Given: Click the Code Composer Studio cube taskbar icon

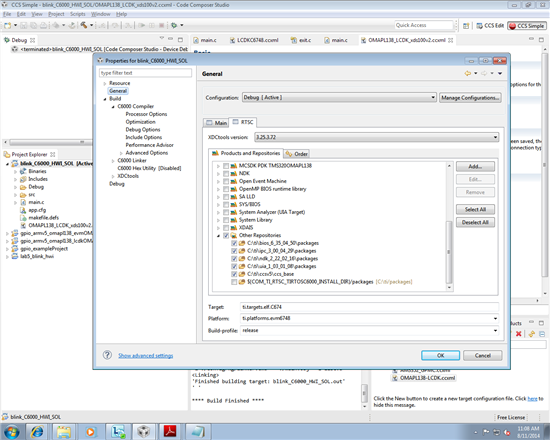Looking at the screenshot, I should (143, 432).
